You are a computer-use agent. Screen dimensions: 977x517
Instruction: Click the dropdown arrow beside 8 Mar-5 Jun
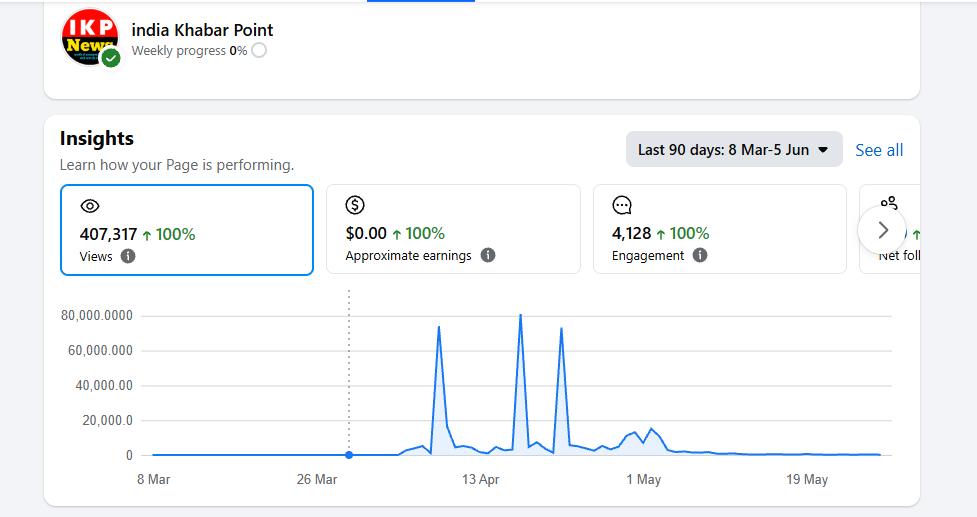pyautogui.click(x=823, y=150)
